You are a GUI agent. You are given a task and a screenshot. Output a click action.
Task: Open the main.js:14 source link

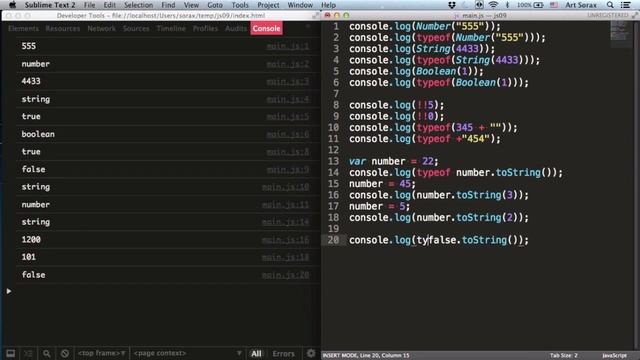(285, 222)
